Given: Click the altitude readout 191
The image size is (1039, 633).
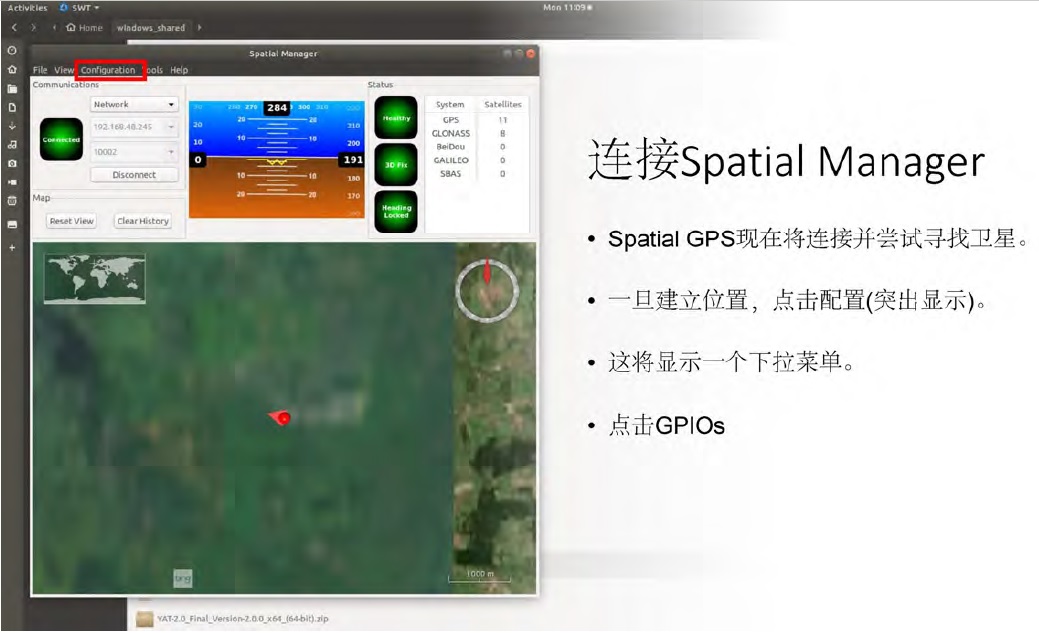Looking at the screenshot, I should point(352,160).
